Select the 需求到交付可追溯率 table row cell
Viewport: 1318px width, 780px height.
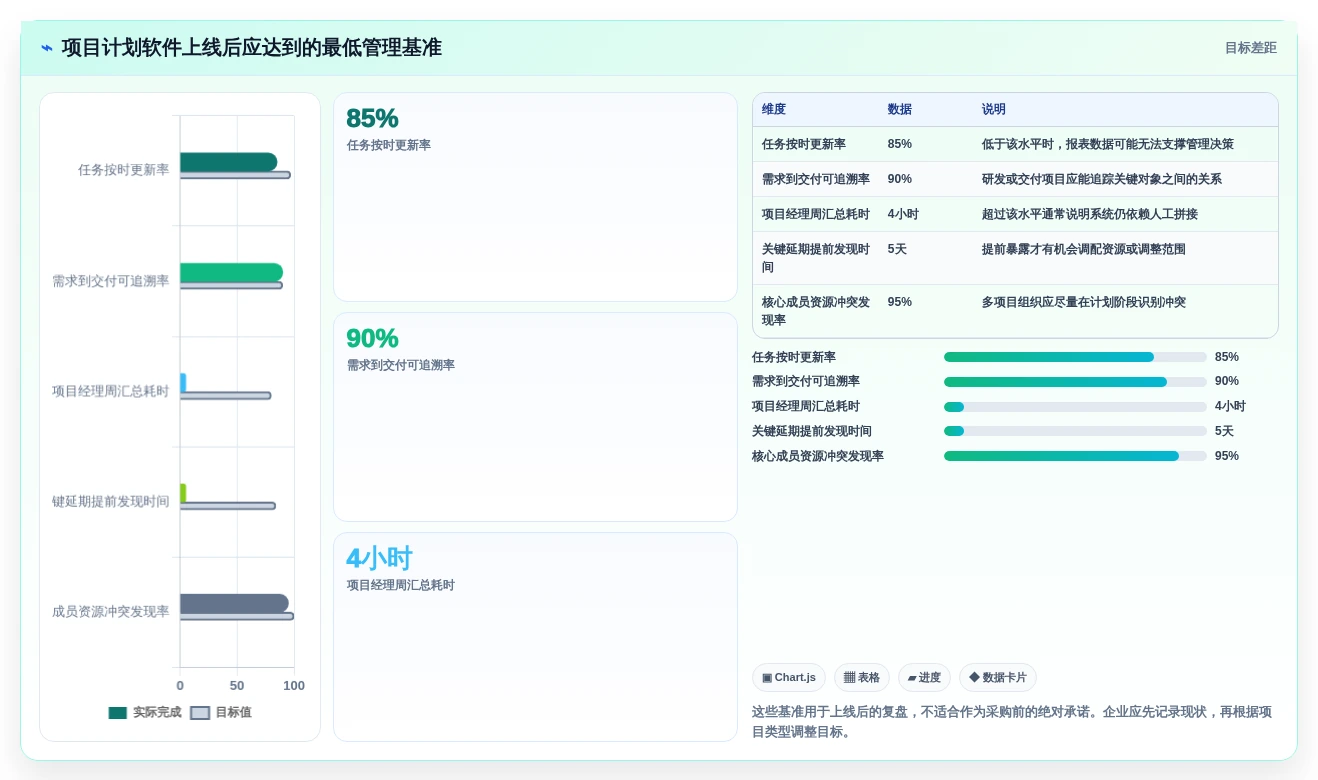coord(816,179)
